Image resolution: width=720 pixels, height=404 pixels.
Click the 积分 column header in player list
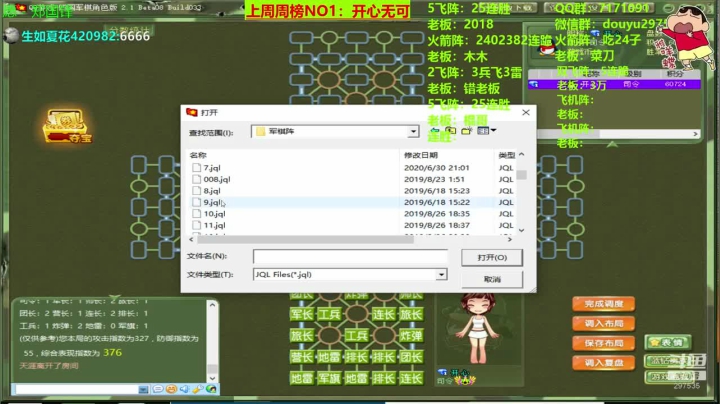coord(675,73)
